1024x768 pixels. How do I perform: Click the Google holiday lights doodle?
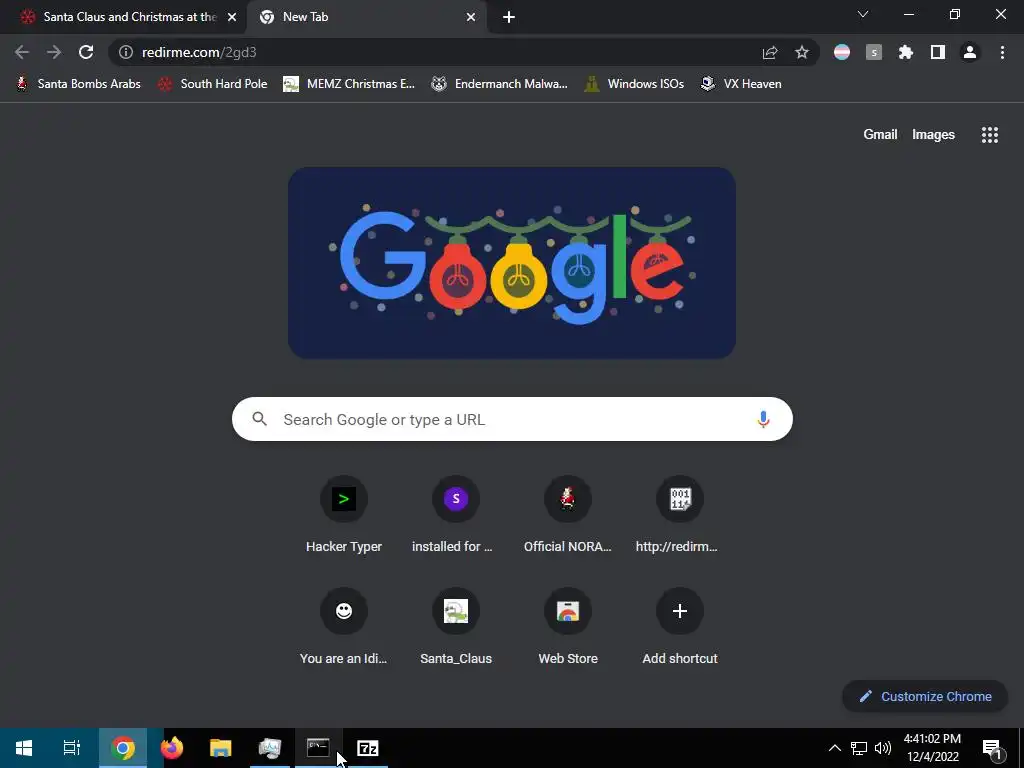tap(512, 263)
